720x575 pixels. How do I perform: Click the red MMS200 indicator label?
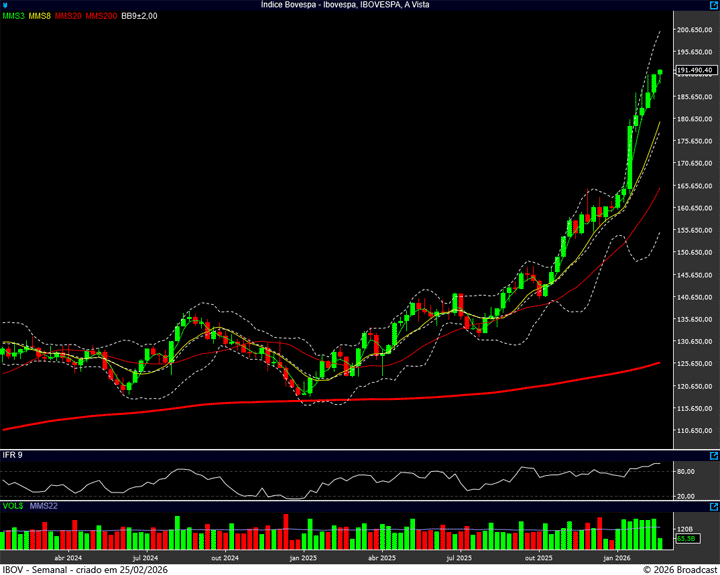[x=100, y=17]
